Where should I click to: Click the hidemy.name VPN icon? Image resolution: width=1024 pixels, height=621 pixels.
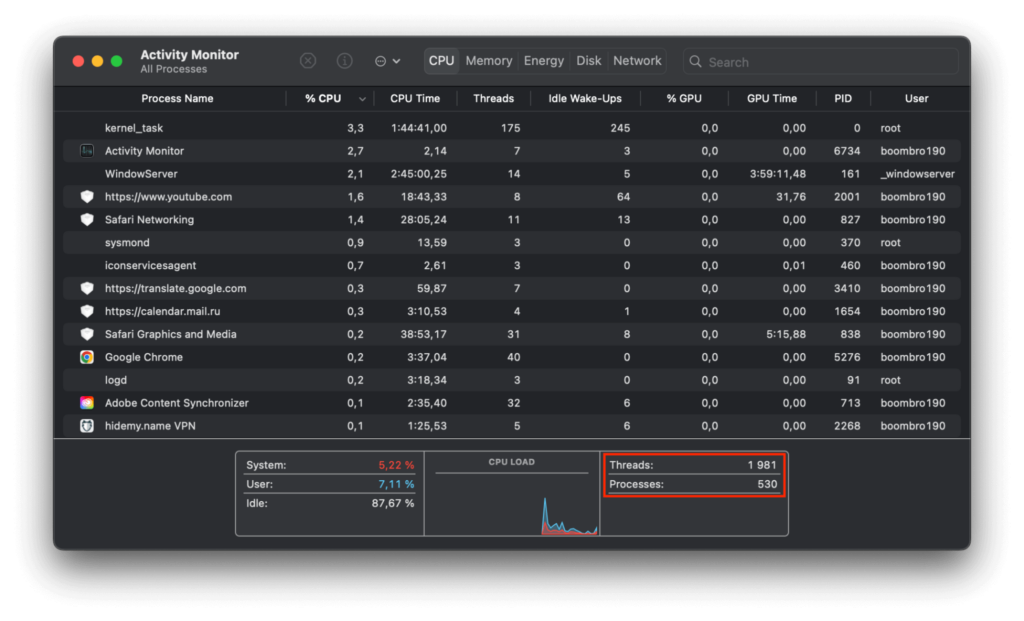pos(87,426)
